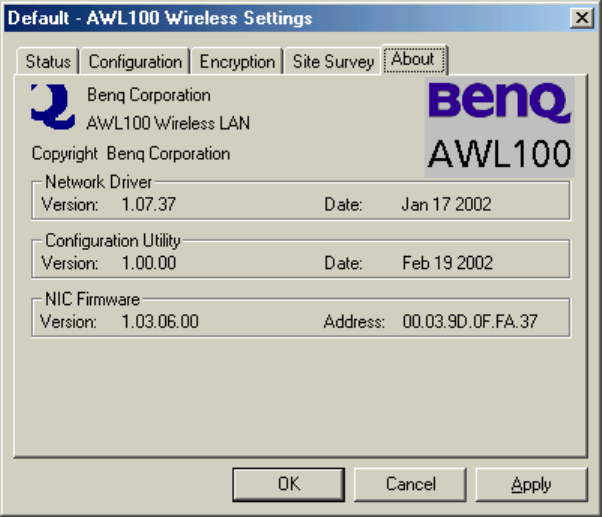Click the Cancel button
The height and width of the screenshot is (517, 602).
(x=410, y=484)
